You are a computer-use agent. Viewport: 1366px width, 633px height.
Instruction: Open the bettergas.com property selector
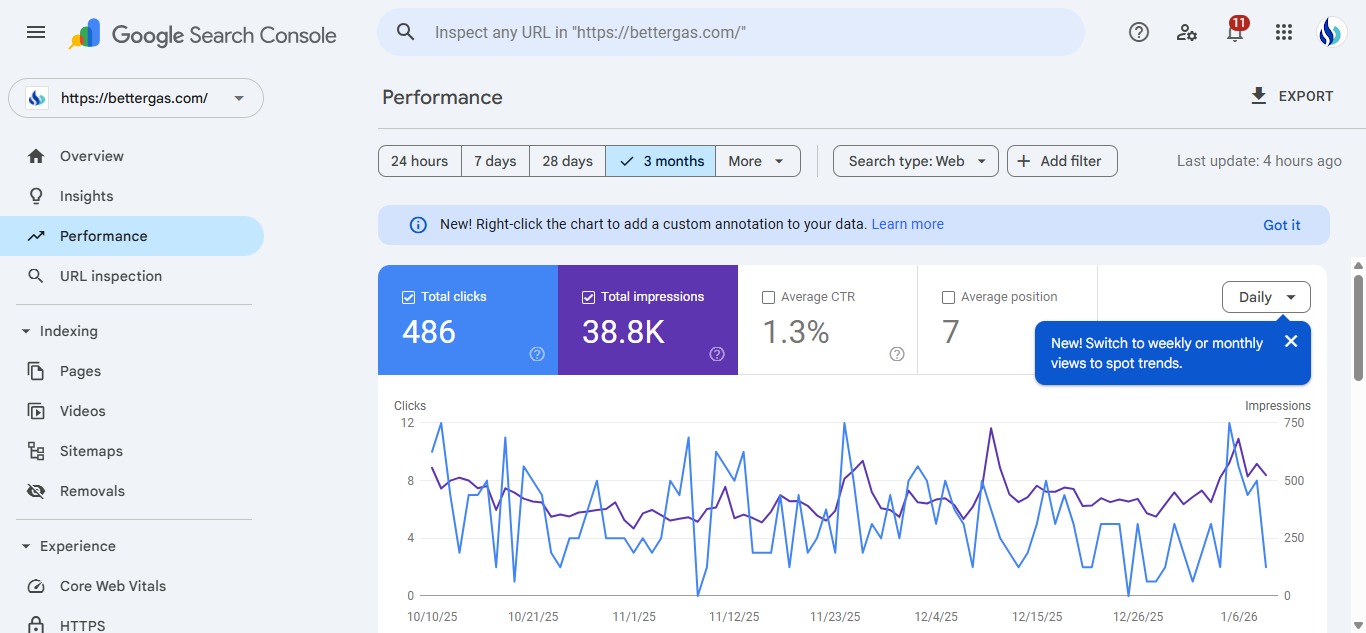136,98
